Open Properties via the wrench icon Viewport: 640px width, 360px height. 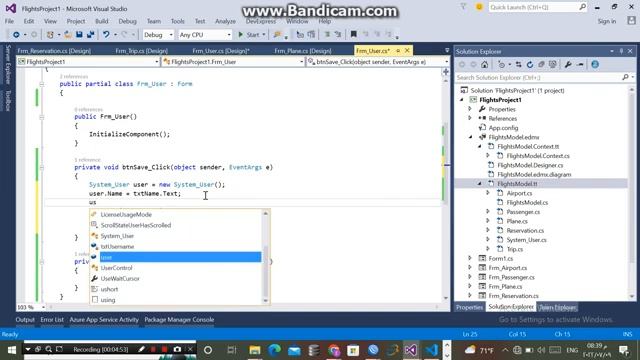[568, 64]
